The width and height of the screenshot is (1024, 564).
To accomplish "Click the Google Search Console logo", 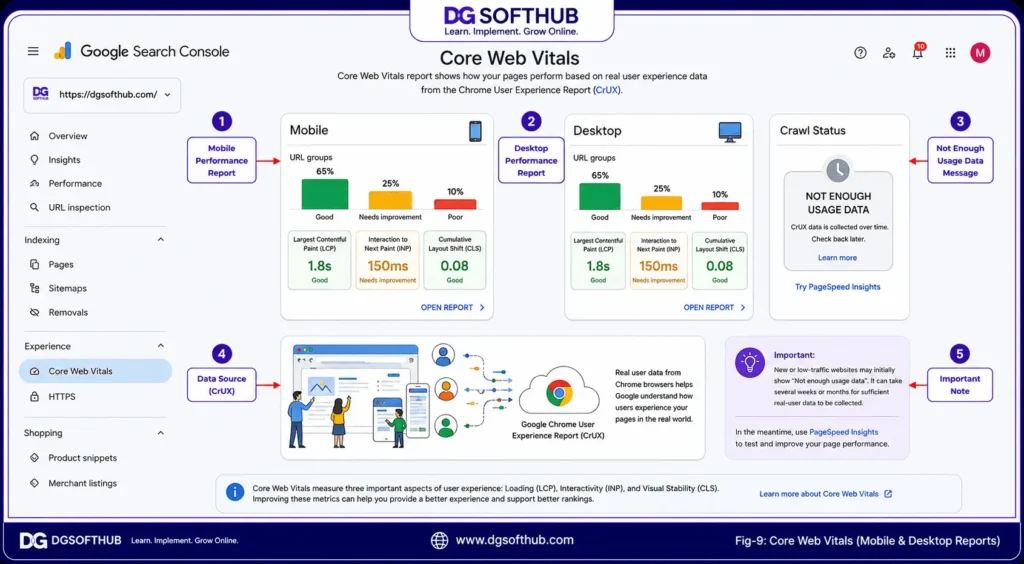I will [142, 51].
